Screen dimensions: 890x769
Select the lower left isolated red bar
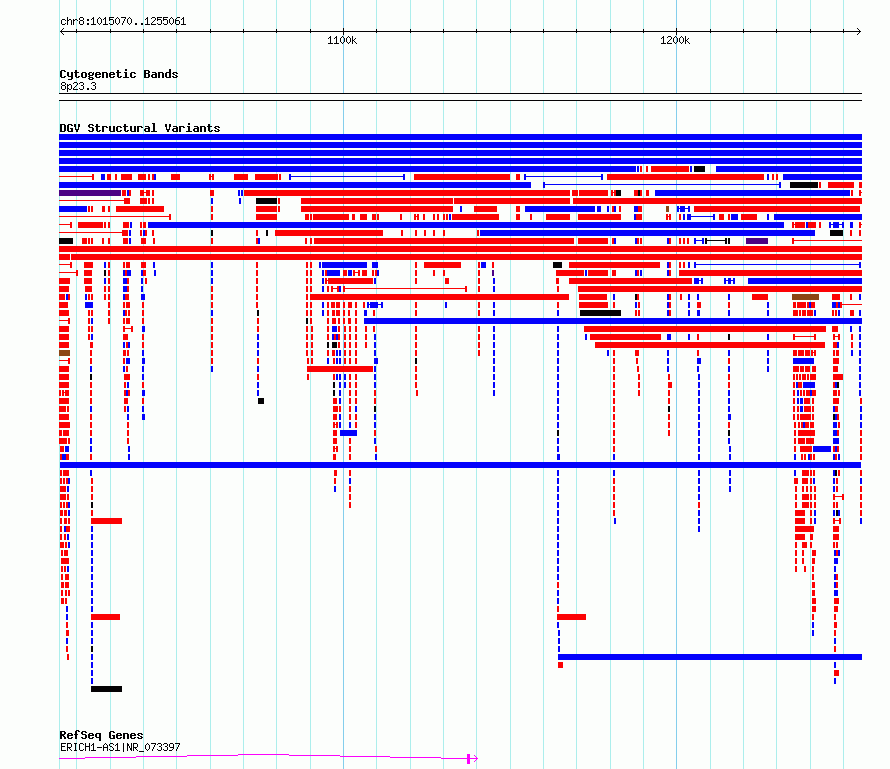click(x=106, y=617)
